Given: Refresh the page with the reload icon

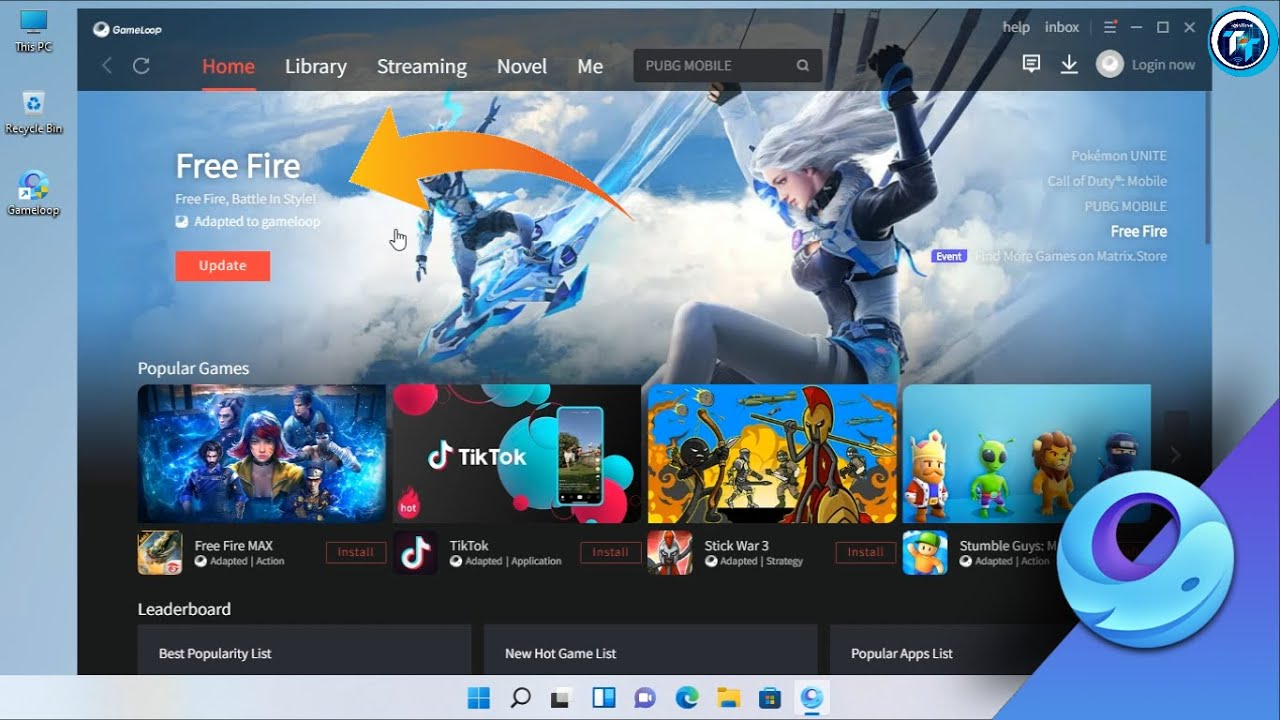Looking at the screenshot, I should [x=141, y=66].
